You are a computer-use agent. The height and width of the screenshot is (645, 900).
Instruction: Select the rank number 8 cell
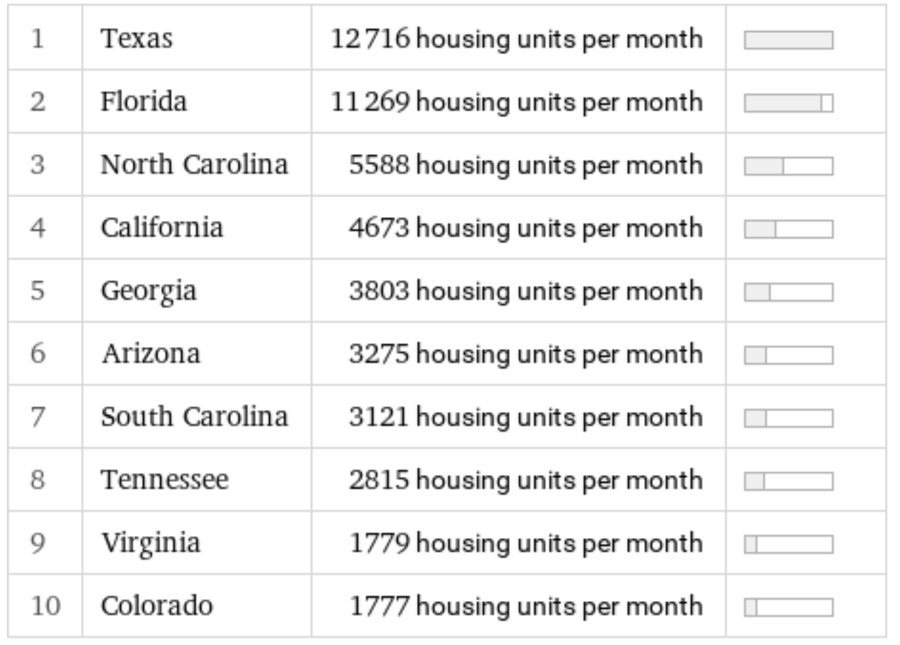[40, 480]
